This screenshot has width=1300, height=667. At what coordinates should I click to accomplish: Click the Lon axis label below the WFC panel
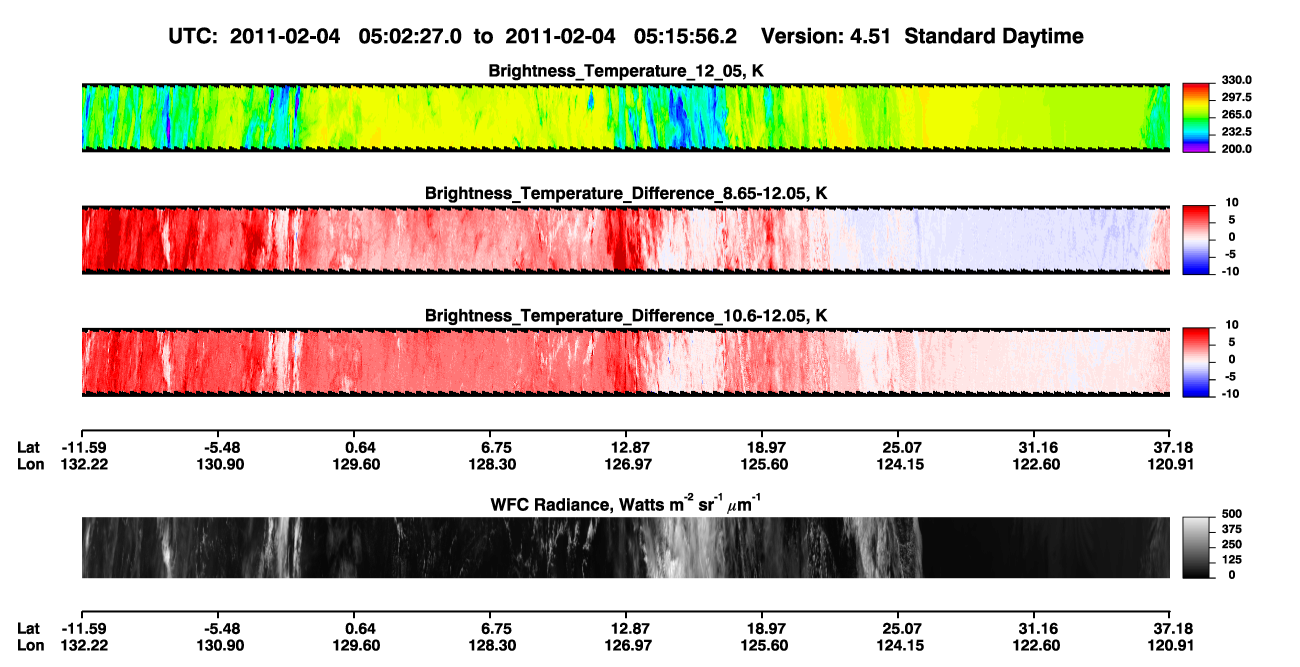[30, 645]
